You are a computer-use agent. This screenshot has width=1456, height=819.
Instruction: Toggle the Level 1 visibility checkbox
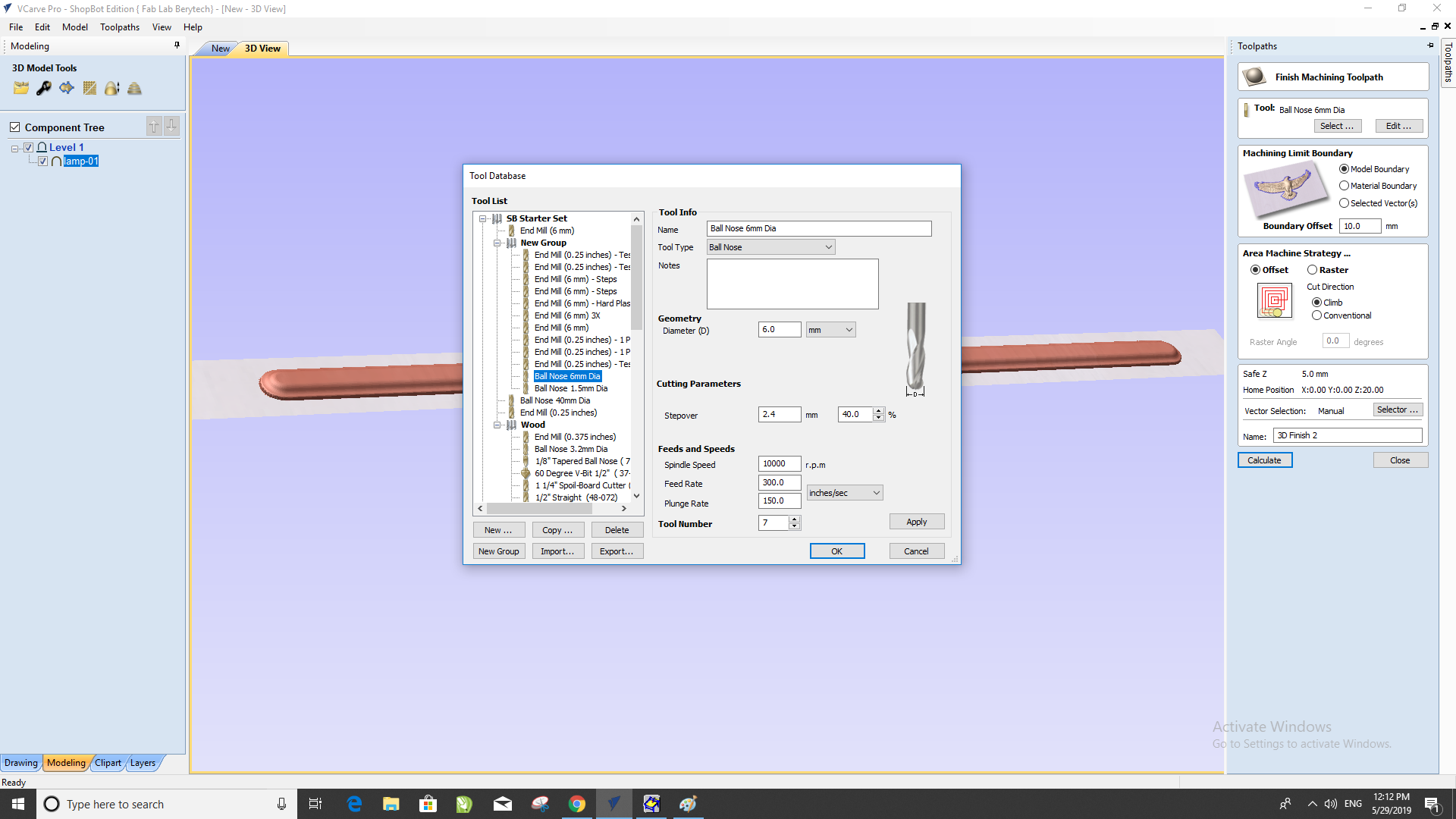[29, 147]
